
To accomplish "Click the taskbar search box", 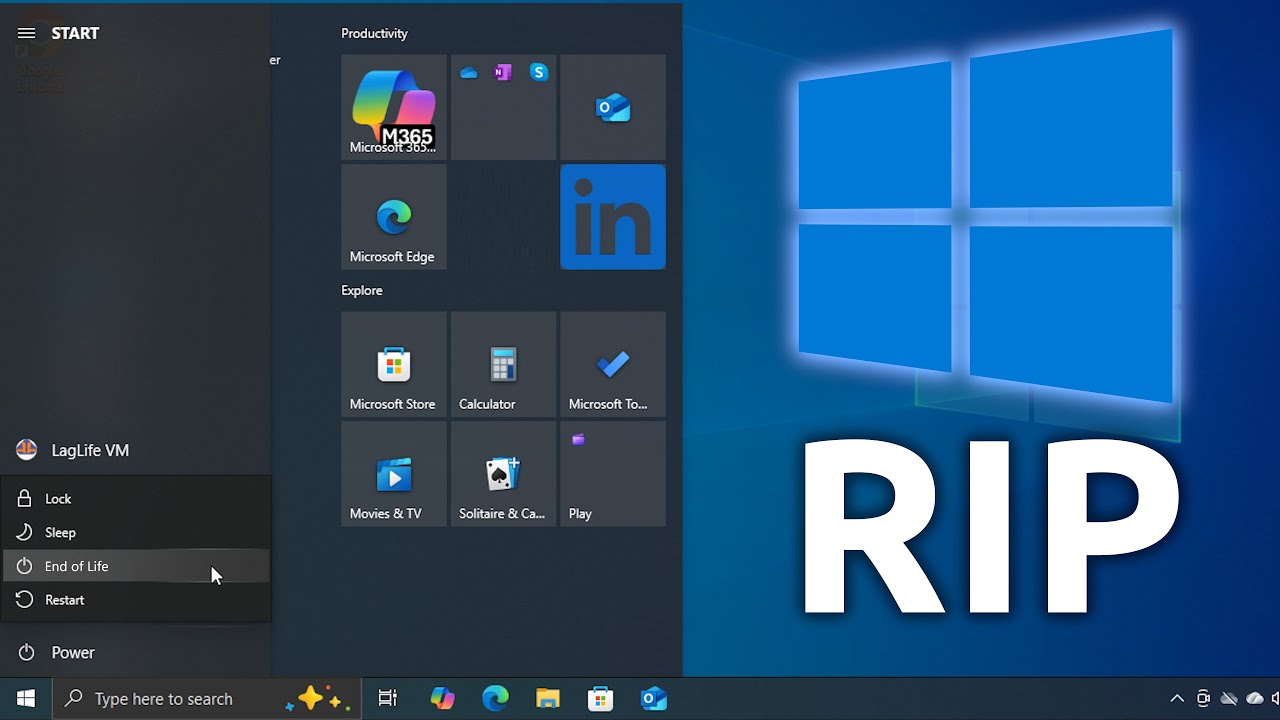I will pyautogui.click(x=206, y=699).
